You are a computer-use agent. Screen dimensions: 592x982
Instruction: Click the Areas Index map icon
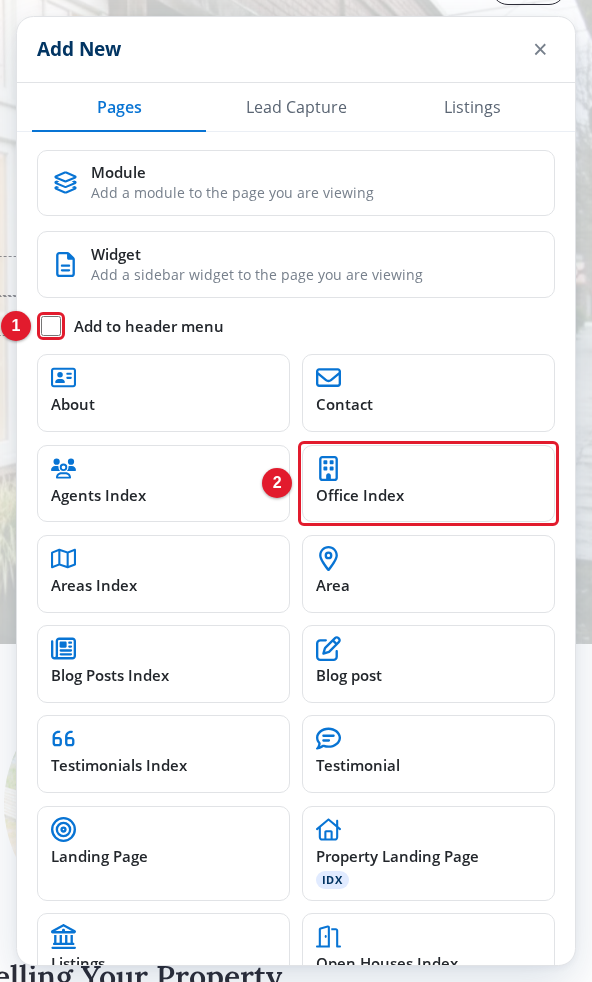(63, 558)
